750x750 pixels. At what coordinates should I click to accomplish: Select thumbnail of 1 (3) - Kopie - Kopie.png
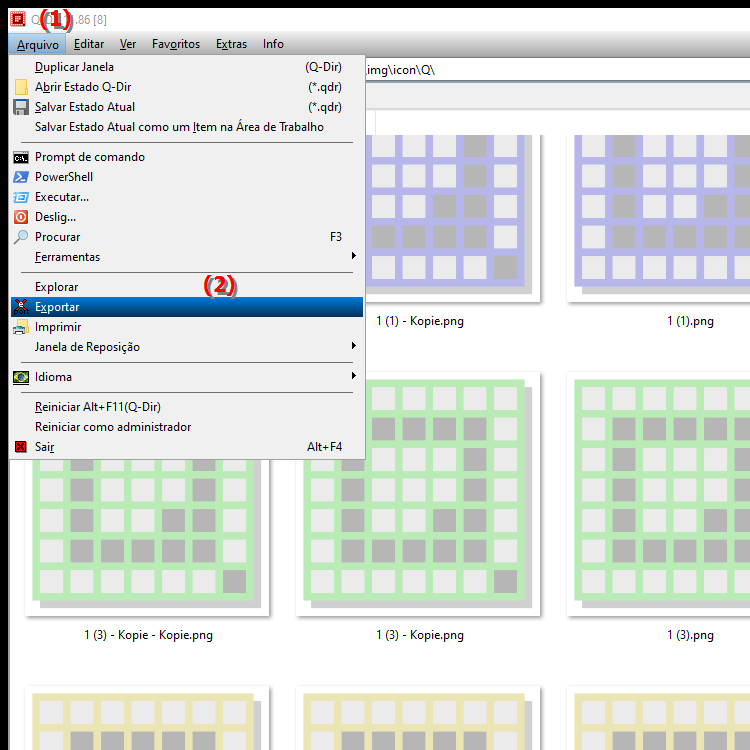pos(147,538)
